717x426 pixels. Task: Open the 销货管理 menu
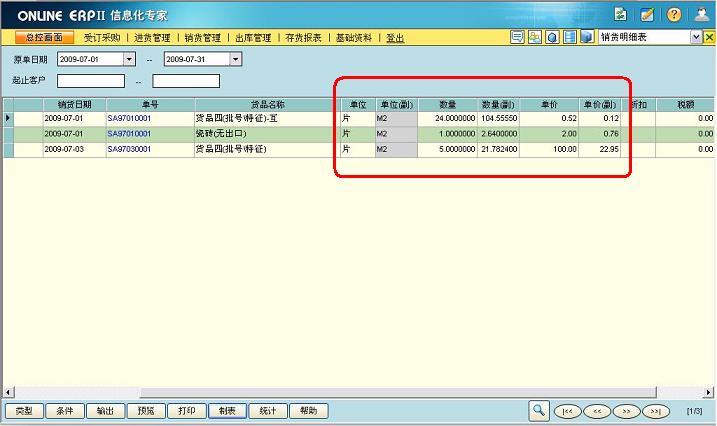[203, 37]
